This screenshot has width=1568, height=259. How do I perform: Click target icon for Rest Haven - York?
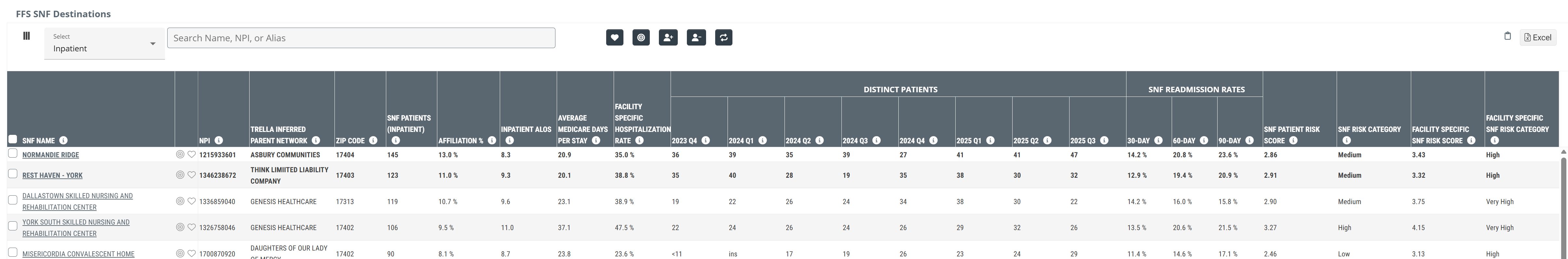(180, 175)
